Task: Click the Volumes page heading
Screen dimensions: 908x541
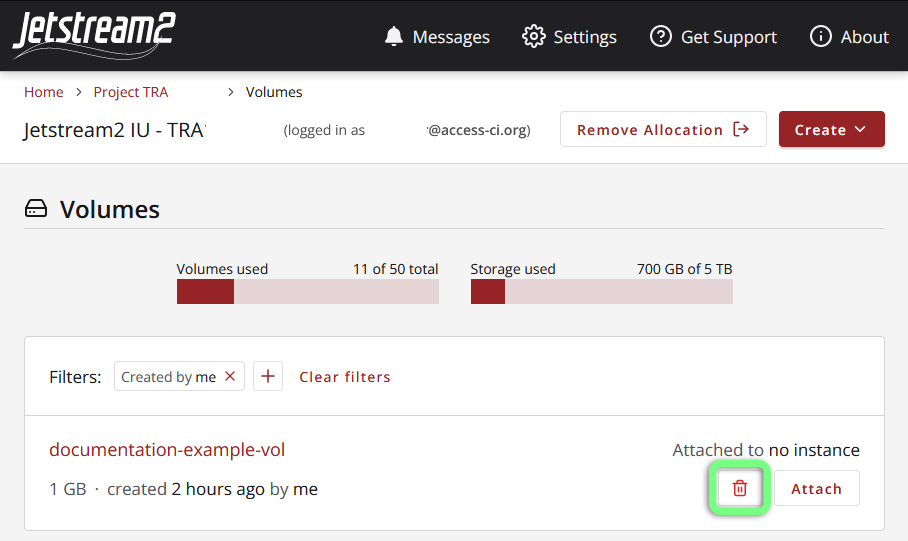Action: coord(109,209)
